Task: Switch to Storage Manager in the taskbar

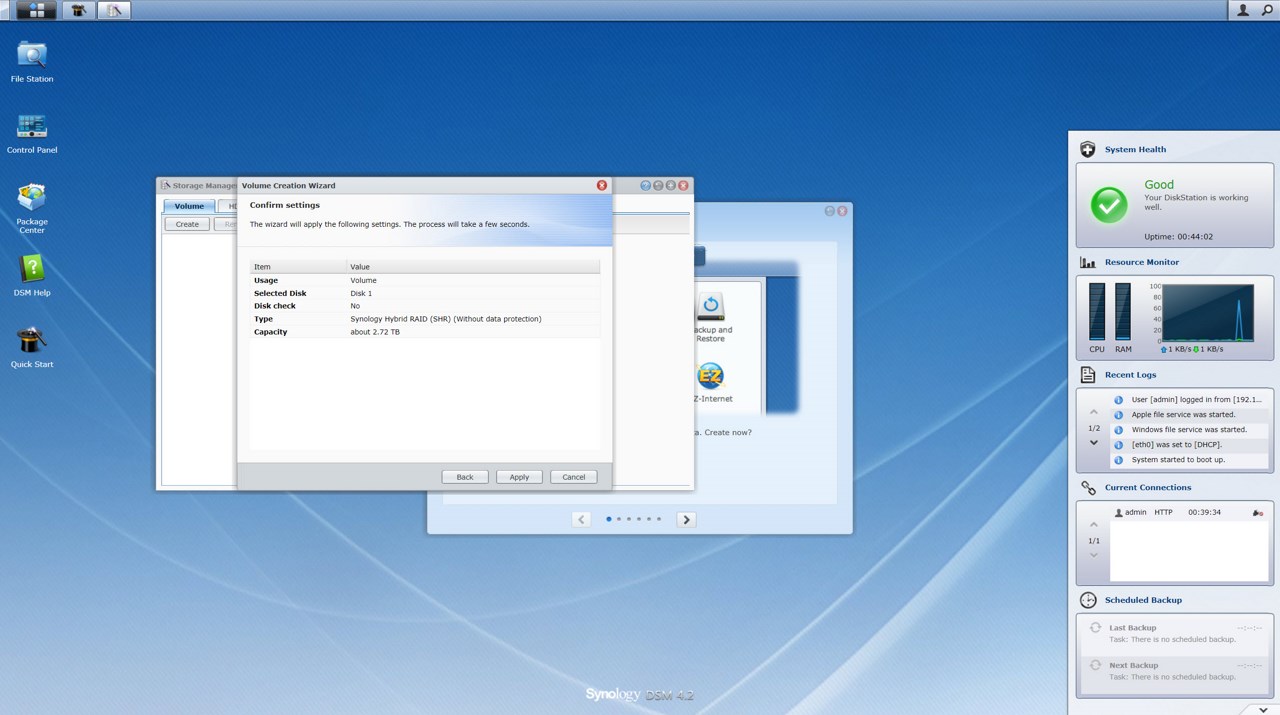Action: coord(114,10)
